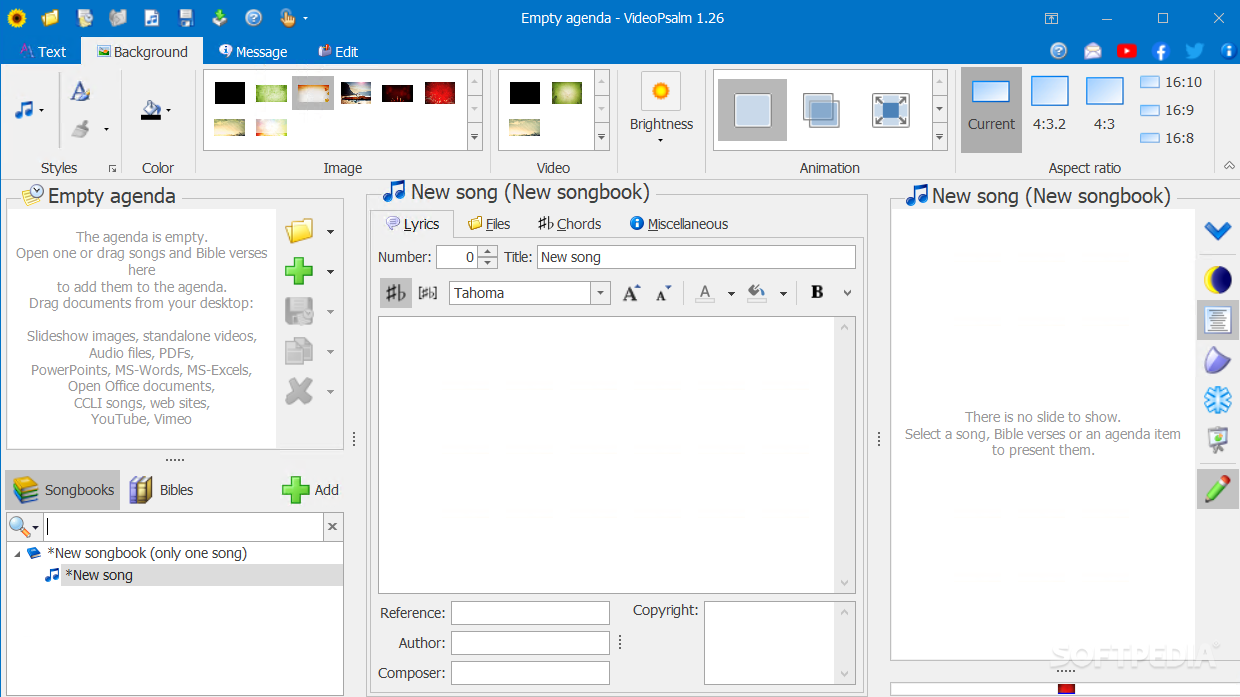Image resolution: width=1240 pixels, height=697 pixels.
Task: Select the 4:3 aspect ratio
Action: click(x=1104, y=105)
